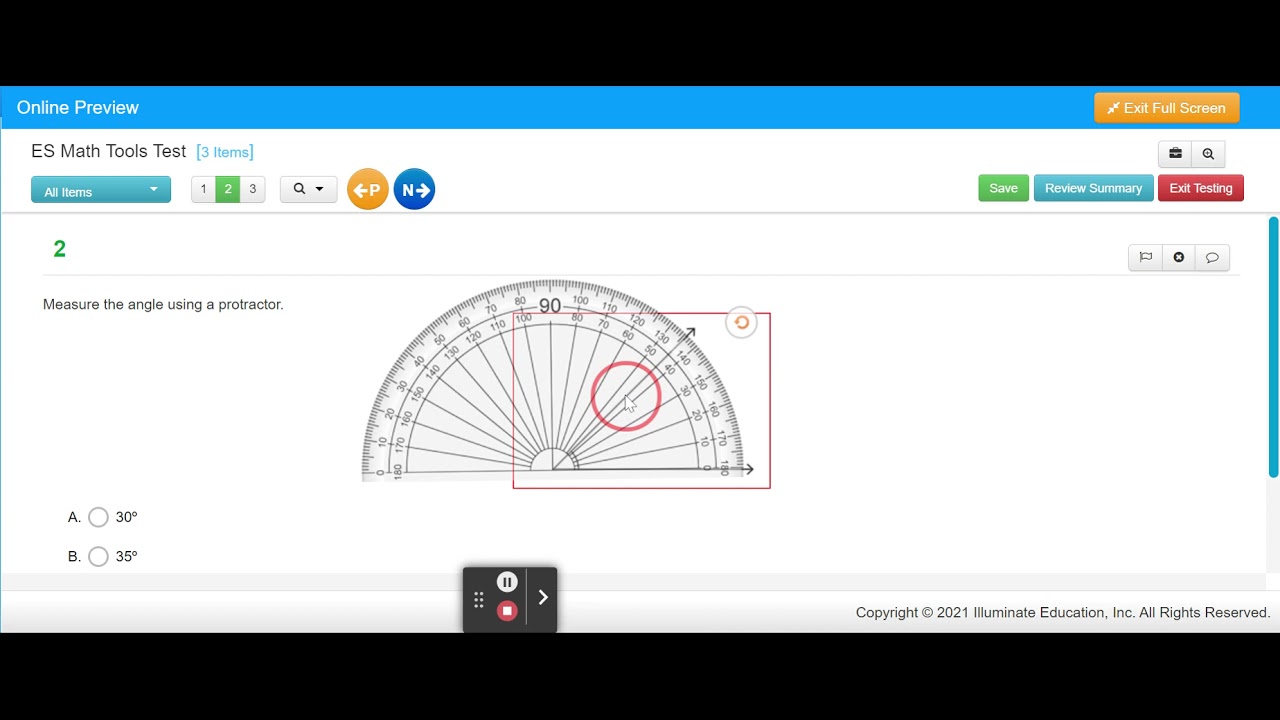Click the Online Preview header text
This screenshot has height=720, width=1280.
click(x=78, y=108)
